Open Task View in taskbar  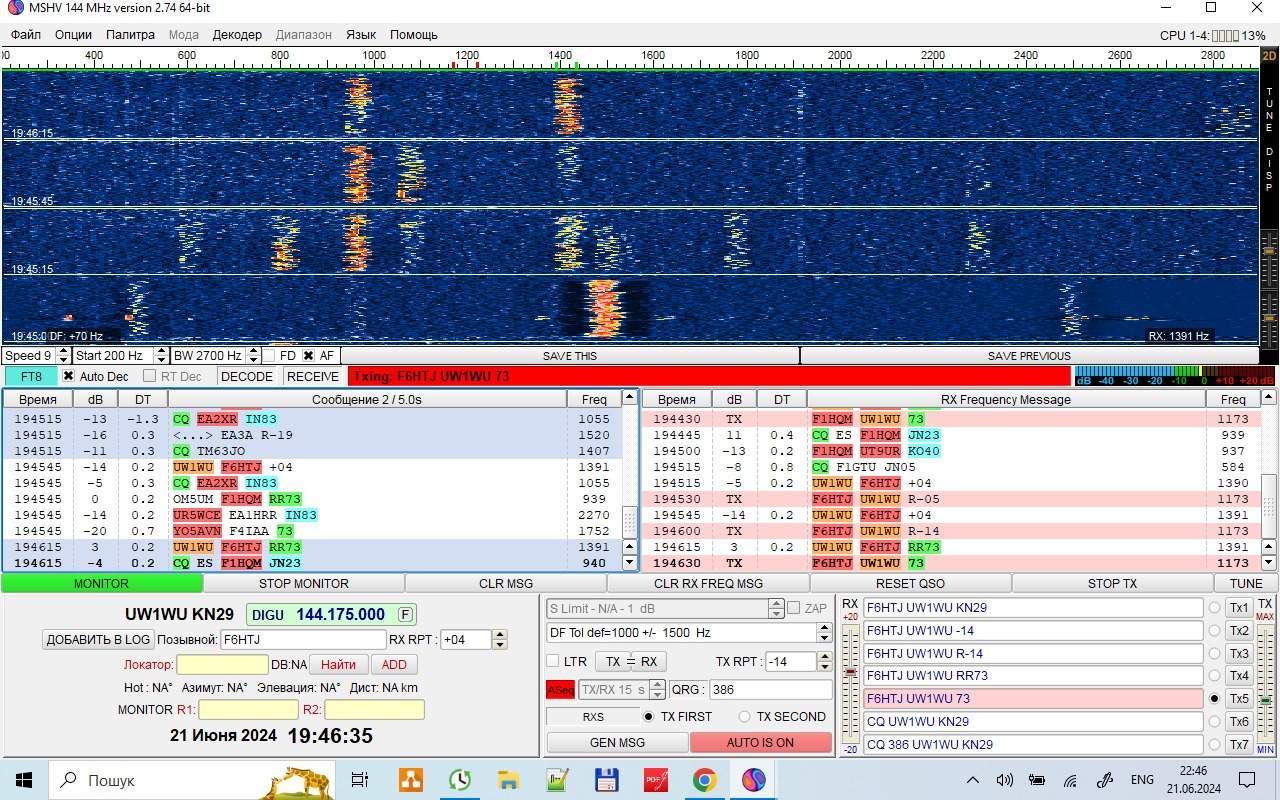(x=360, y=780)
